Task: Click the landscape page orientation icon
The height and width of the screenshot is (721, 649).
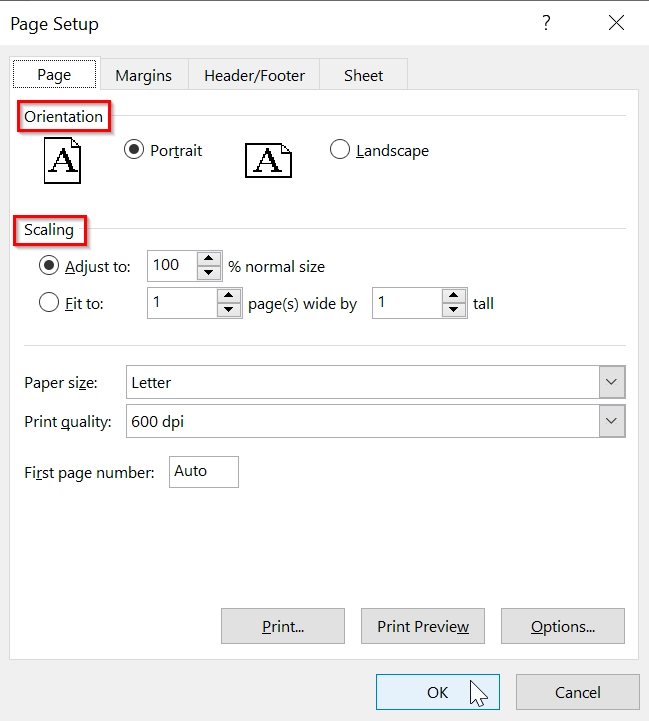Action: (268, 160)
